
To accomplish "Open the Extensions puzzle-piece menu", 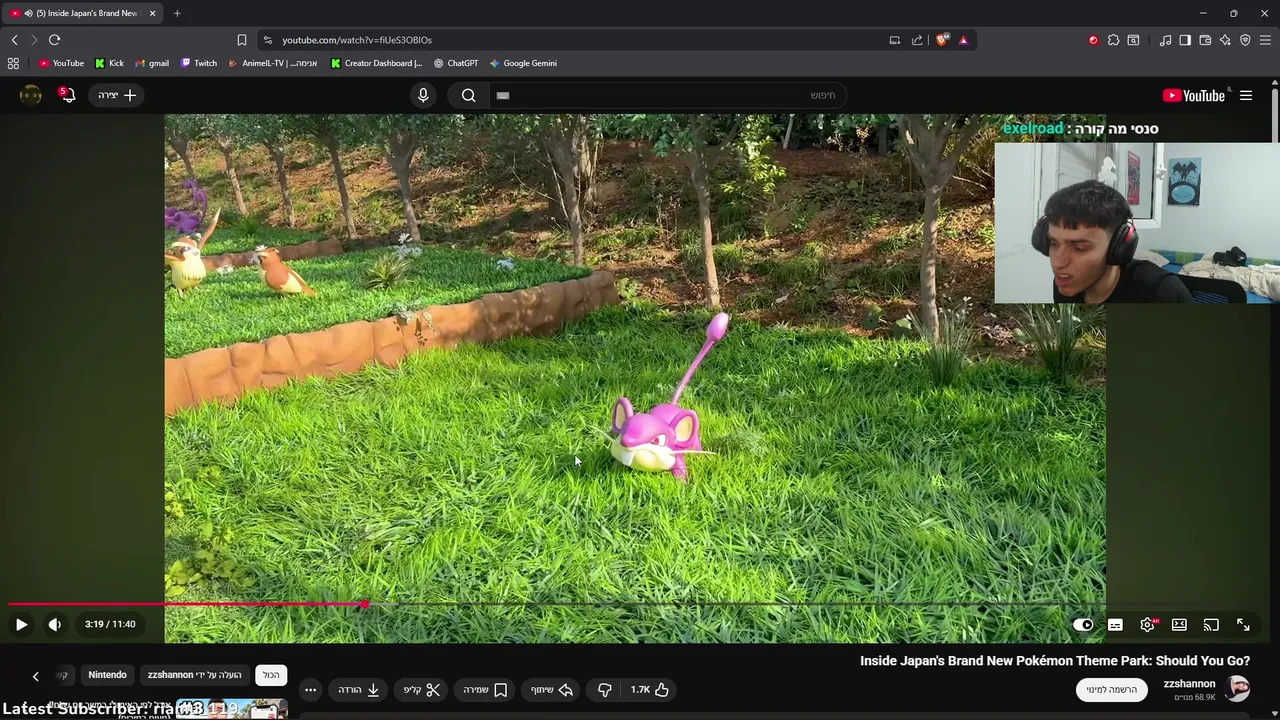I will (x=1113, y=40).
